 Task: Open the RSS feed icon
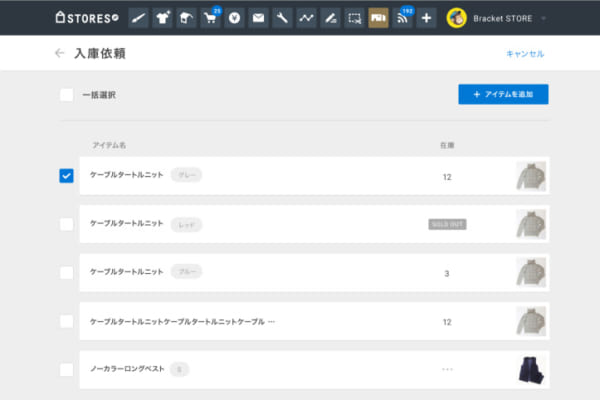coord(402,18)
